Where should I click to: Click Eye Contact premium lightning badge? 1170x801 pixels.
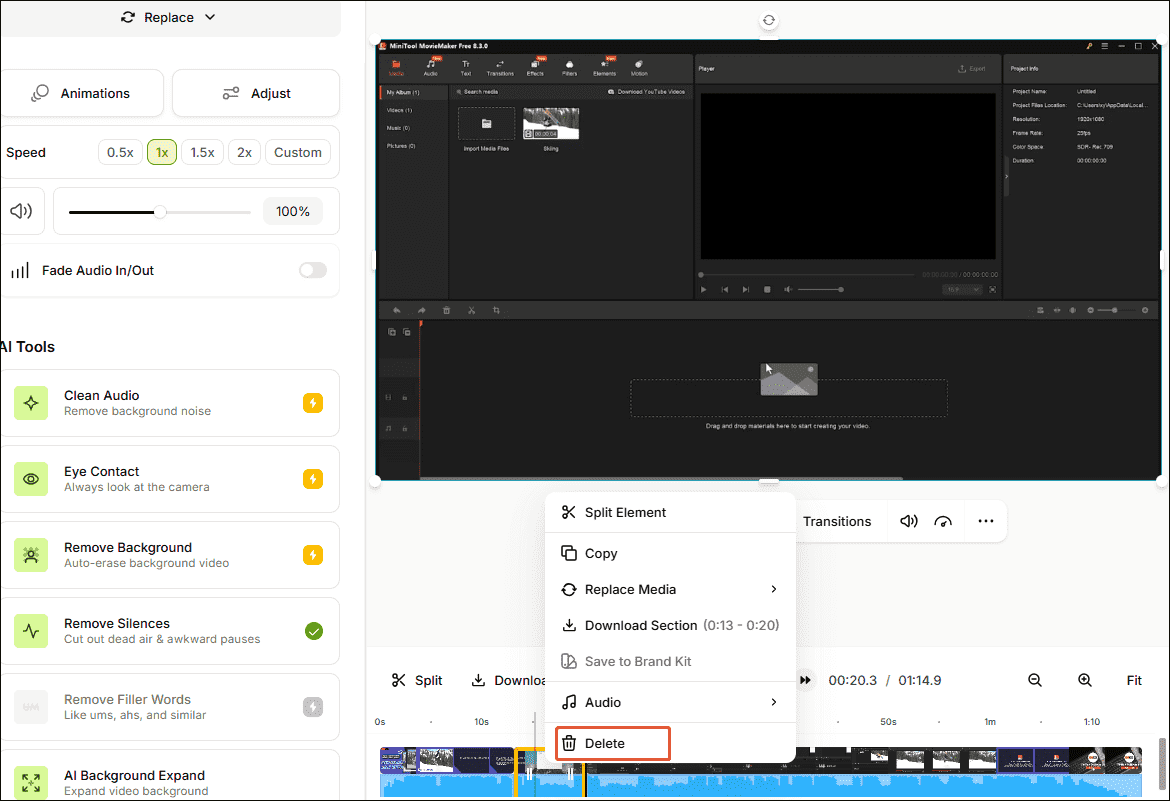pos(313,479)
